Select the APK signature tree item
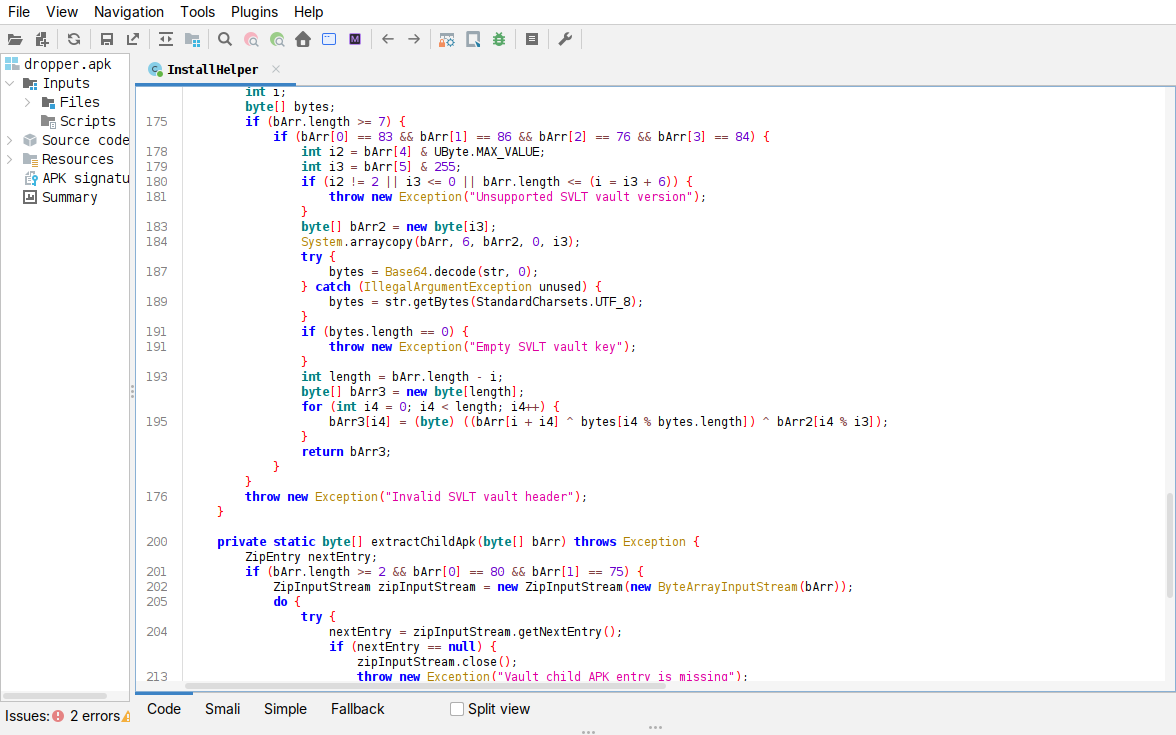This screenshot has width=1176, height=735. pos(86,178)
